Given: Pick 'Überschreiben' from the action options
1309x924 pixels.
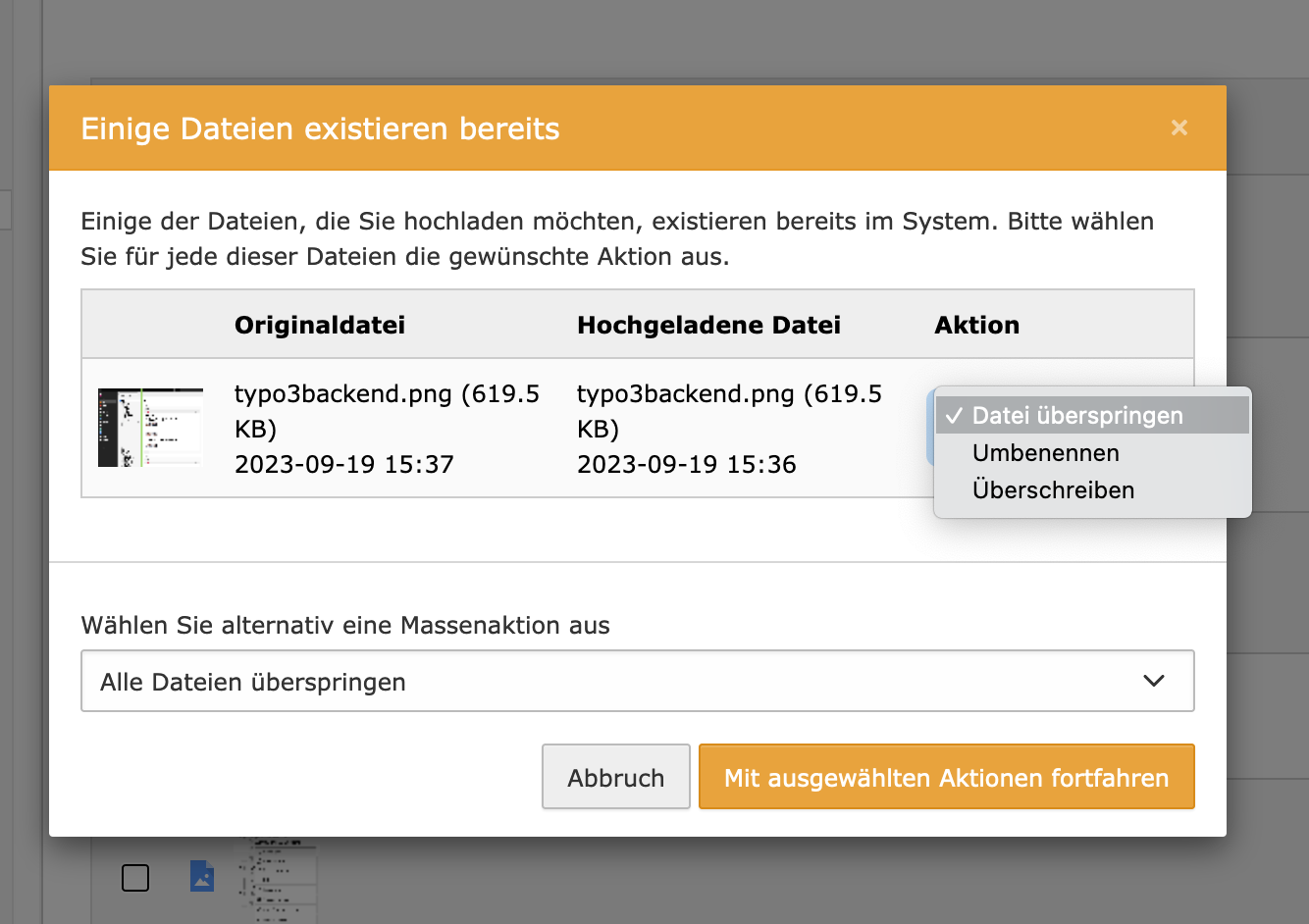Looking at the screenshot, I should [1053, 490].
